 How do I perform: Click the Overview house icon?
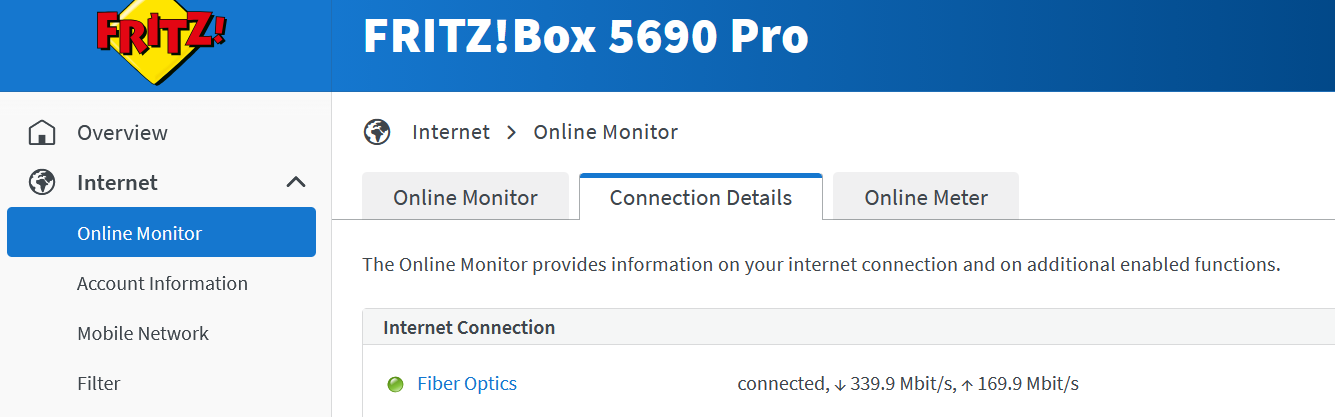click(x=42, y=132)
